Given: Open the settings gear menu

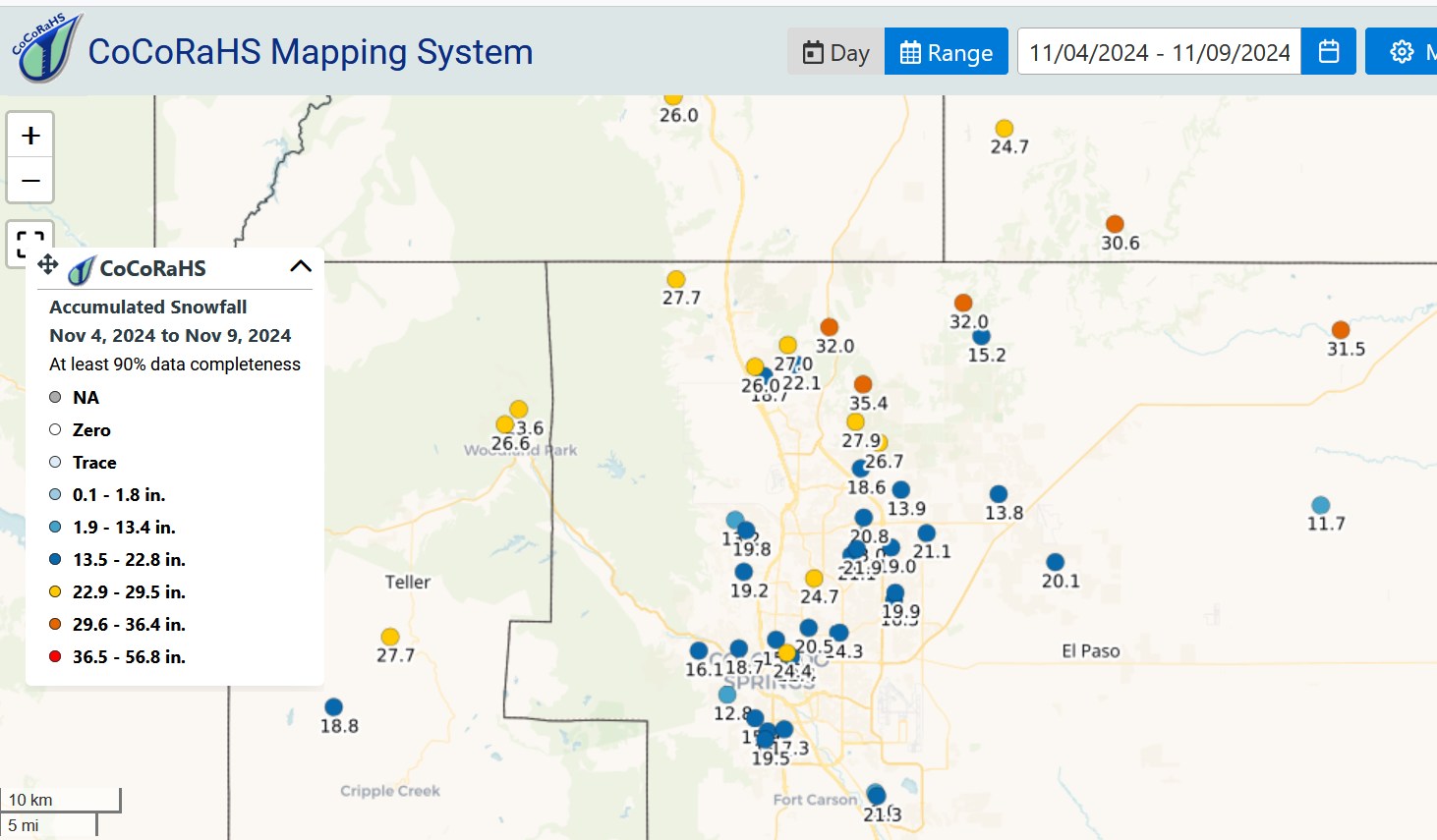Looking at the screenshot, I should coord(1402,52).
